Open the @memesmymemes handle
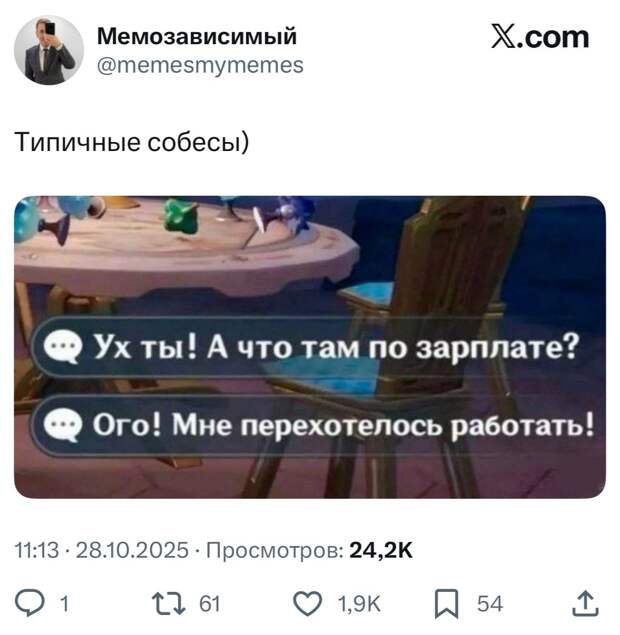The width and height of the screenshot is (620, 635). pos(200,66)
